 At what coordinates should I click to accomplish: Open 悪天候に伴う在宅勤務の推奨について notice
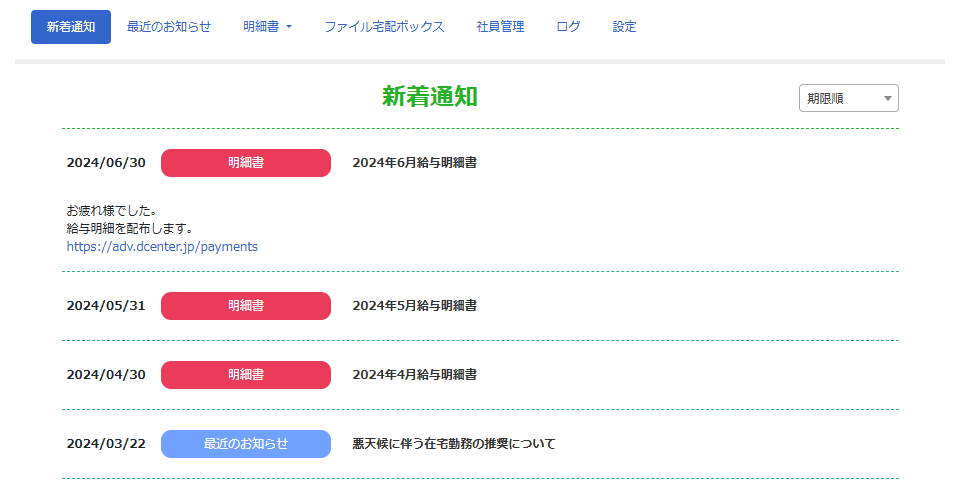coord(453,444)
